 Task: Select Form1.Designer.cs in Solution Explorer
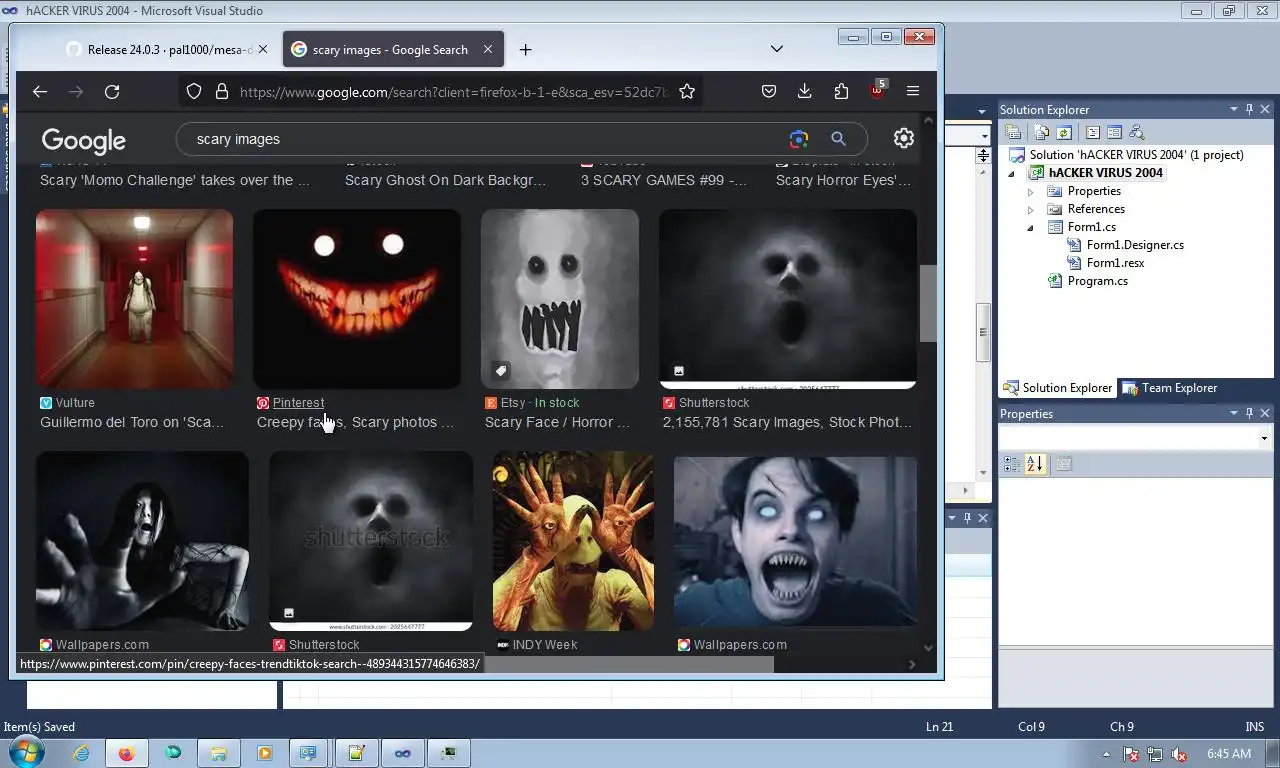[1135, 245]
